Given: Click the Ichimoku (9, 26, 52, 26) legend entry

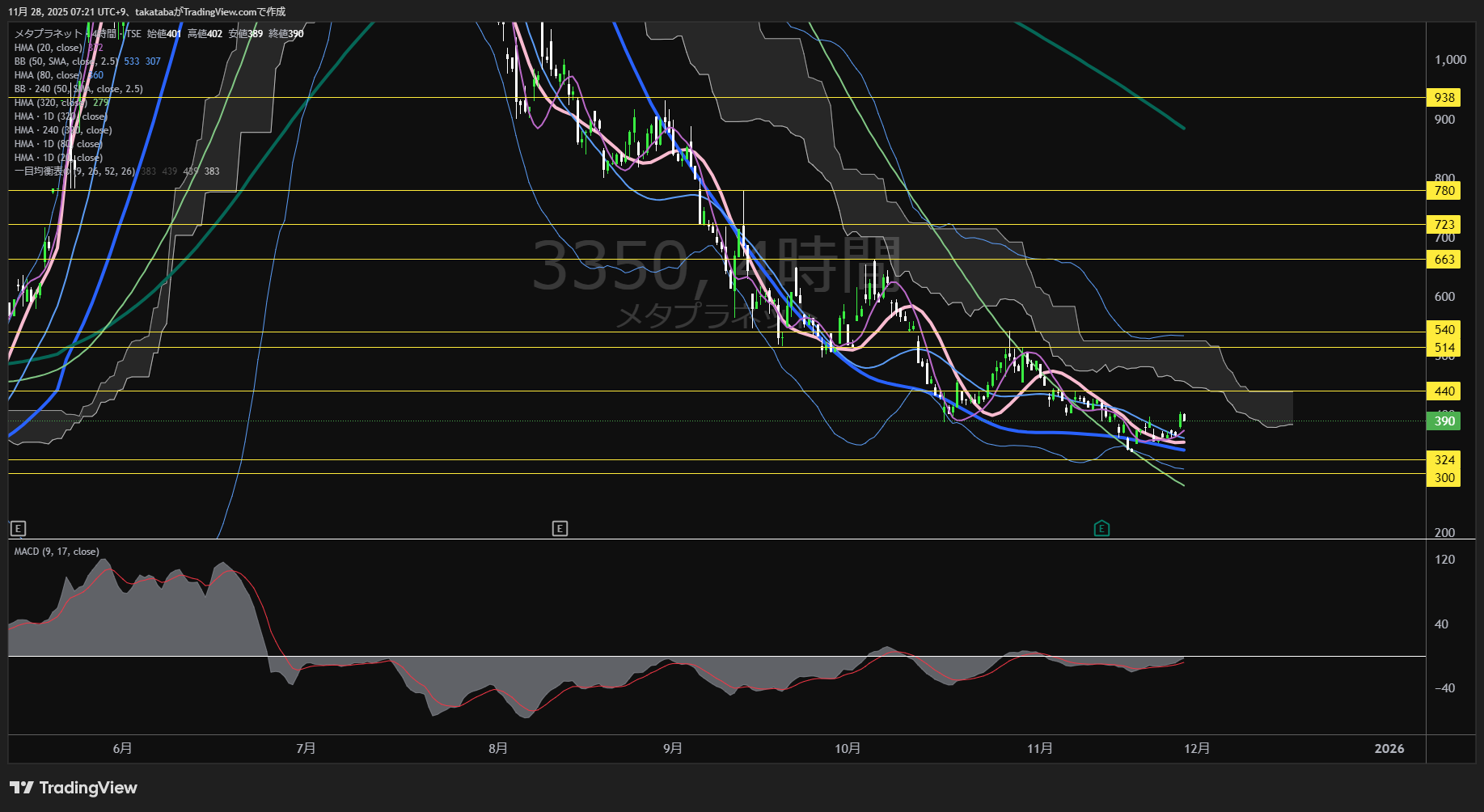Looking at the screenshot, I should pos(74,171).
